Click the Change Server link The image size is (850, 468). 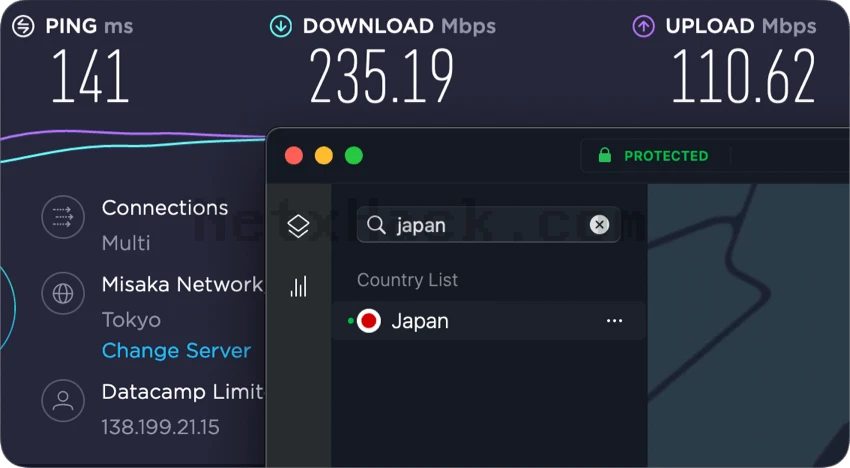click(x=176, y=351)
